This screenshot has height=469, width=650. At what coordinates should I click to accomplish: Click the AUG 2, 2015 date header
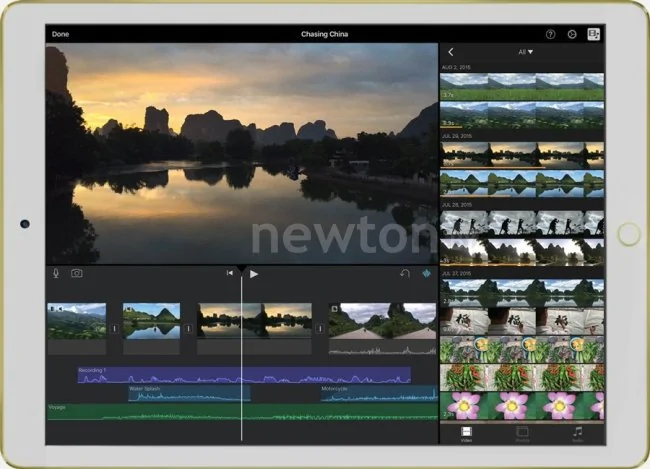(456, 67)
